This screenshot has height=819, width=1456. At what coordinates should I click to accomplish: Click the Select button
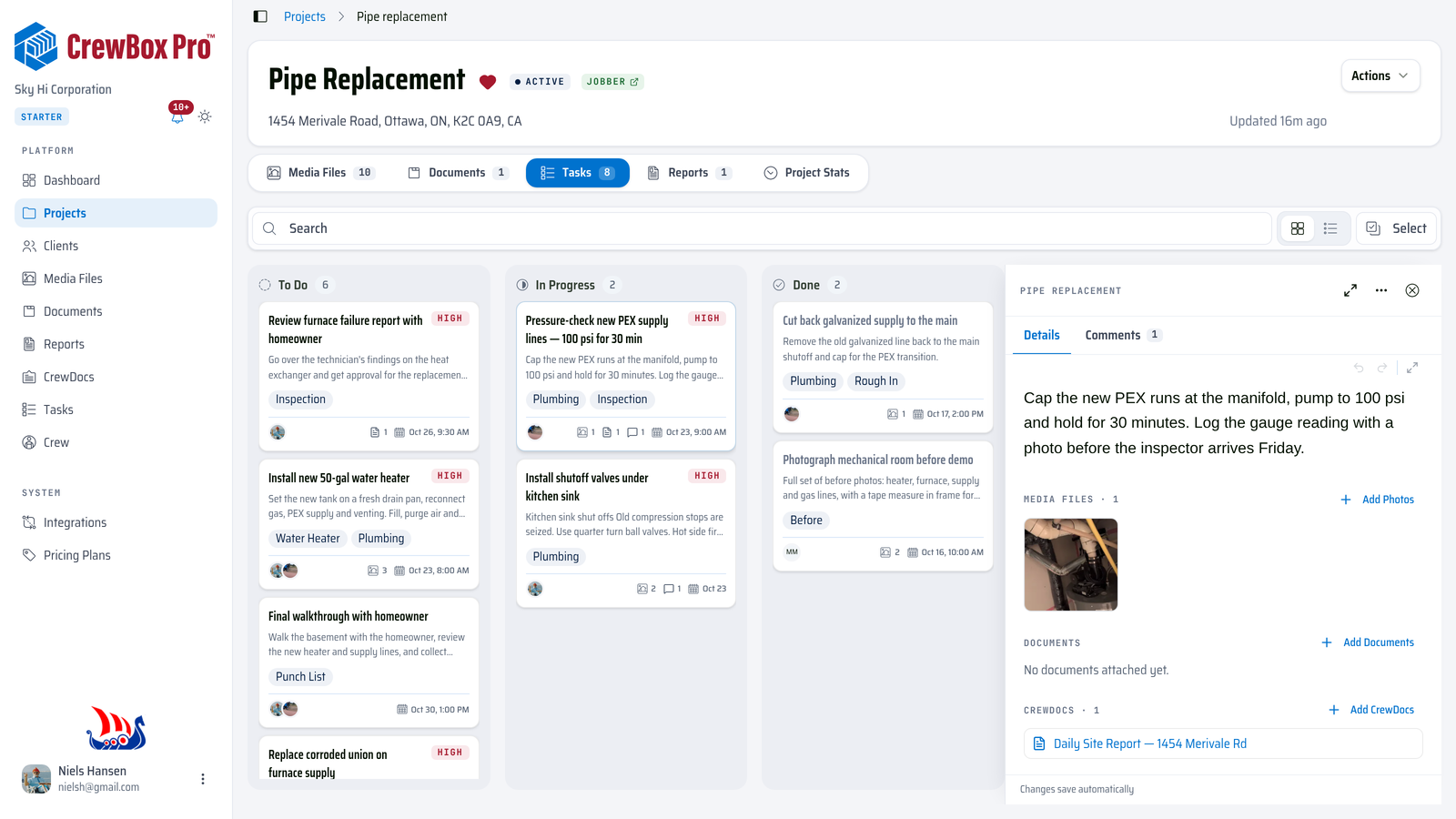(1397, 228)
